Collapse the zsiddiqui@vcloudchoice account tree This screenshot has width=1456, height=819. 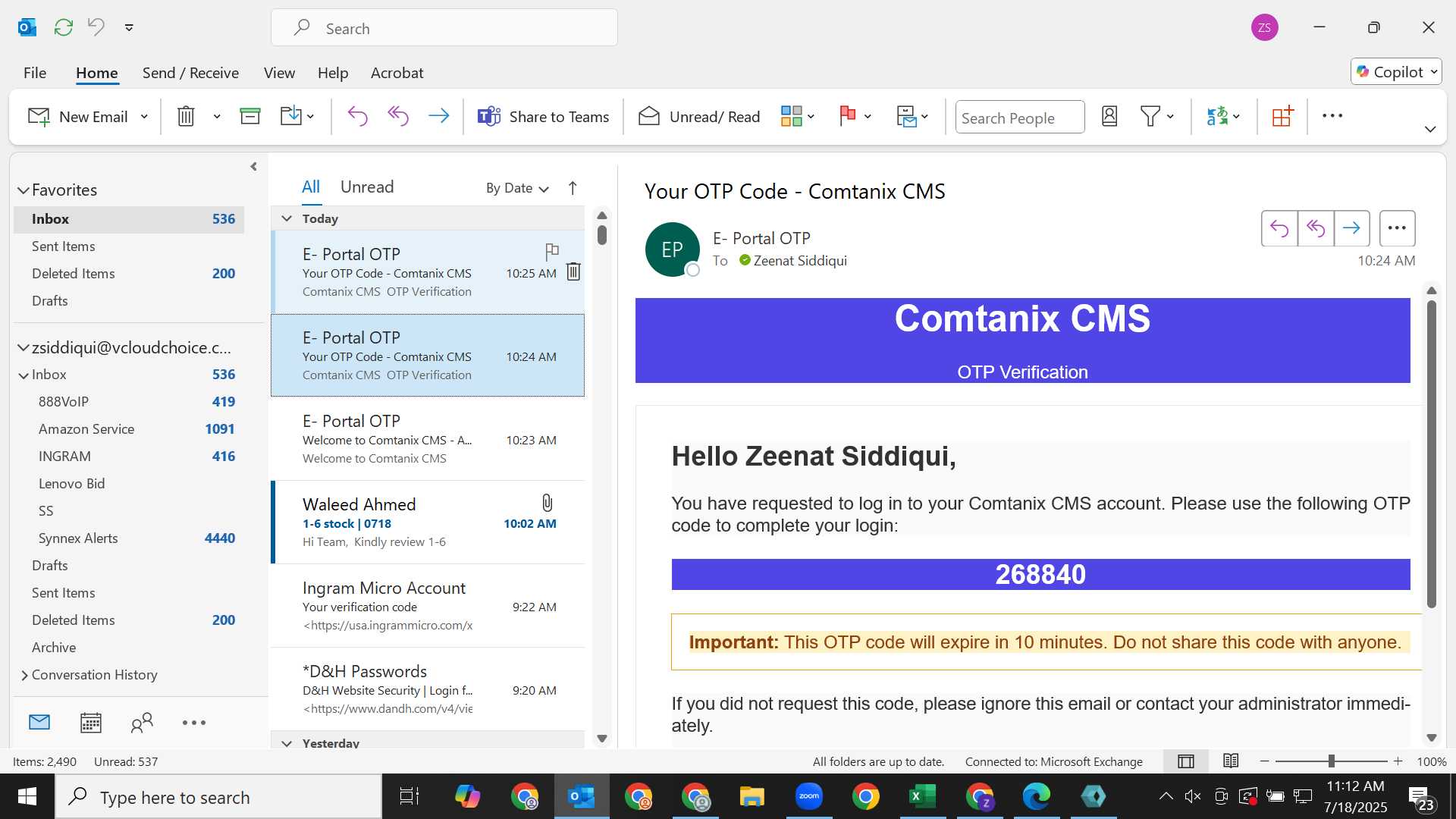pos(24,348)
